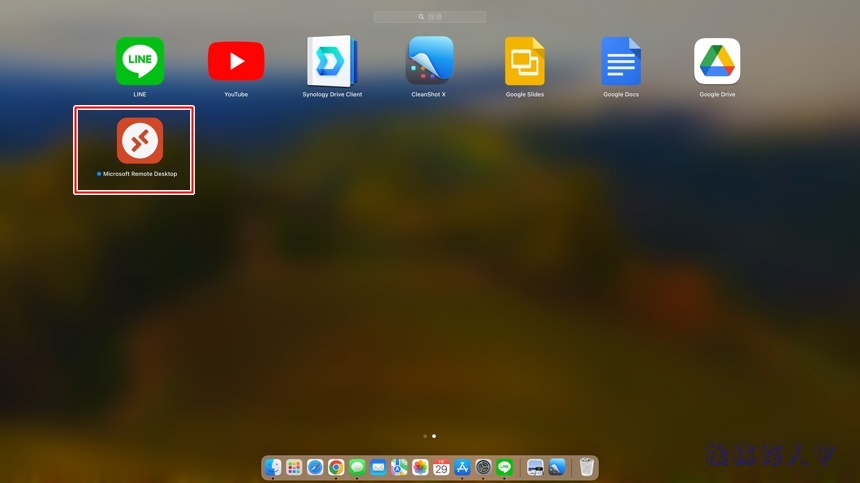Click the CleanShot X icon in the Dock
Image resolution: width=860 pixels, height=483 pixels.
pos(557,467)
